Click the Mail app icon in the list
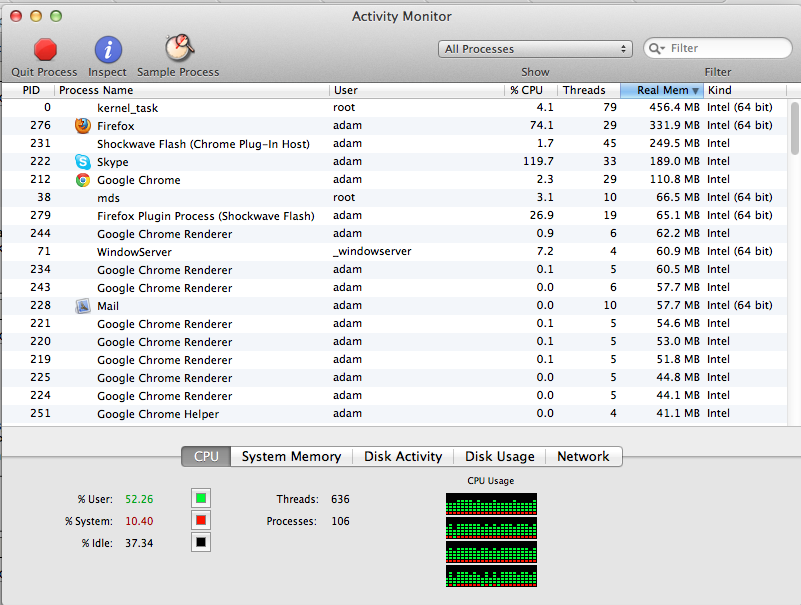This screenshot has height=605, width=801. click(x=82, y=306)
